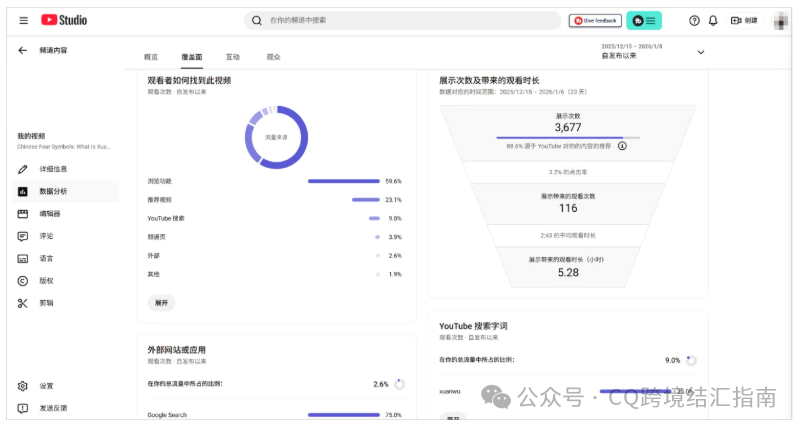This screenshot has height=429, width=802.
Task: Open 详细信息 pencil icon in sidebar
Action: [23, 169]
